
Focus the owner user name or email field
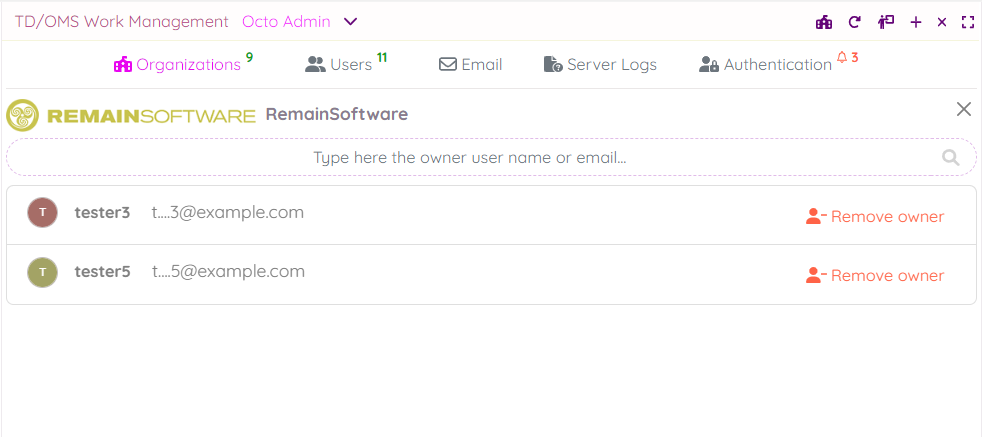coord(470,157)
